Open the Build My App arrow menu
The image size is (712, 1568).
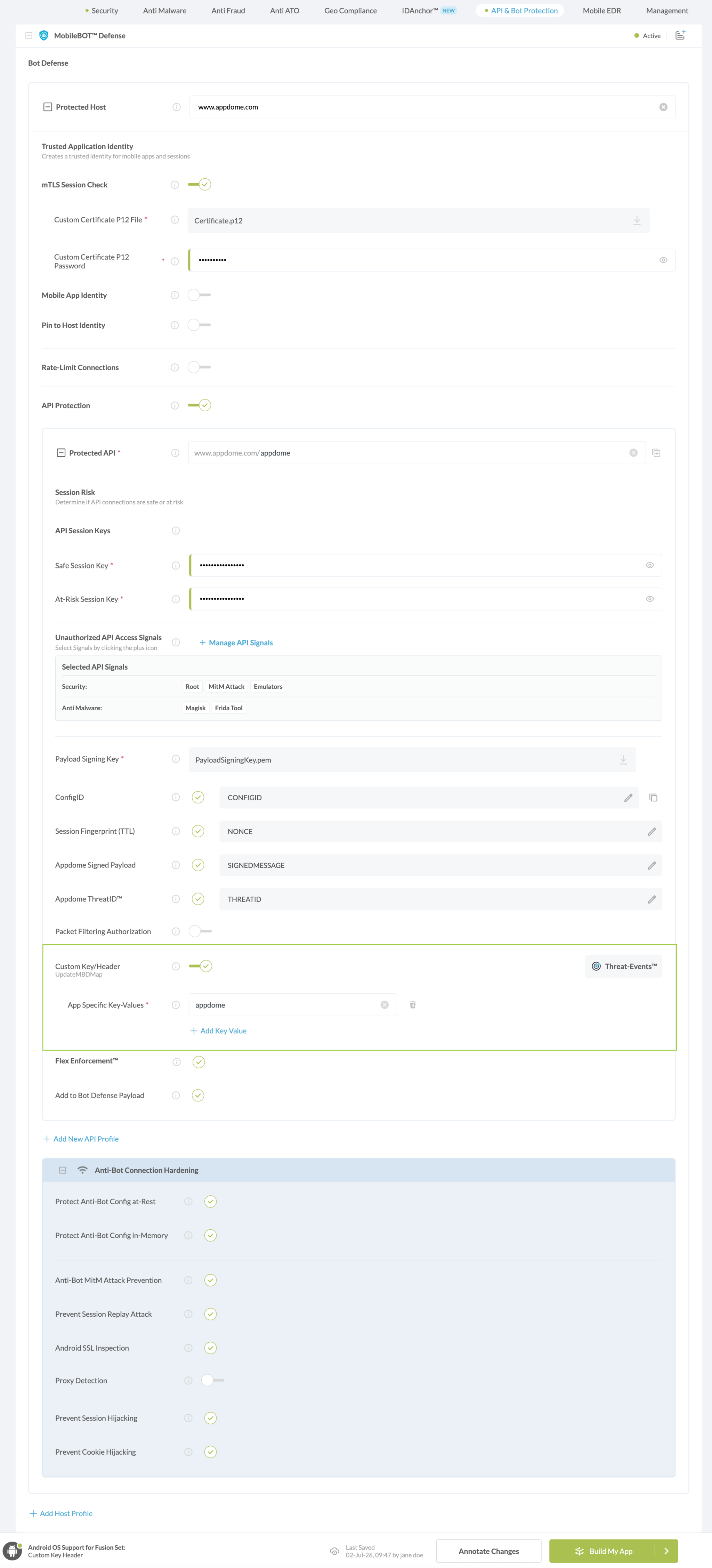(x=666, y=1551)
